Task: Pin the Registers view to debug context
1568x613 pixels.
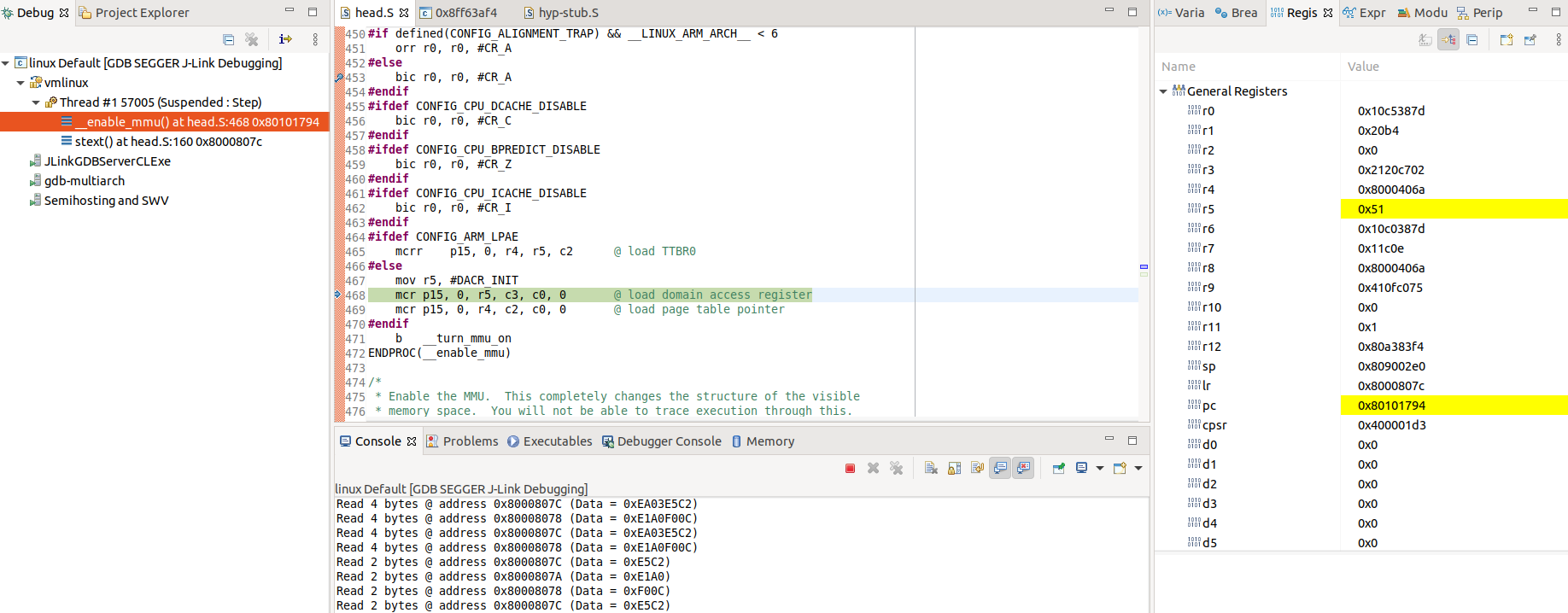Action: click(x=1530, y=39)
